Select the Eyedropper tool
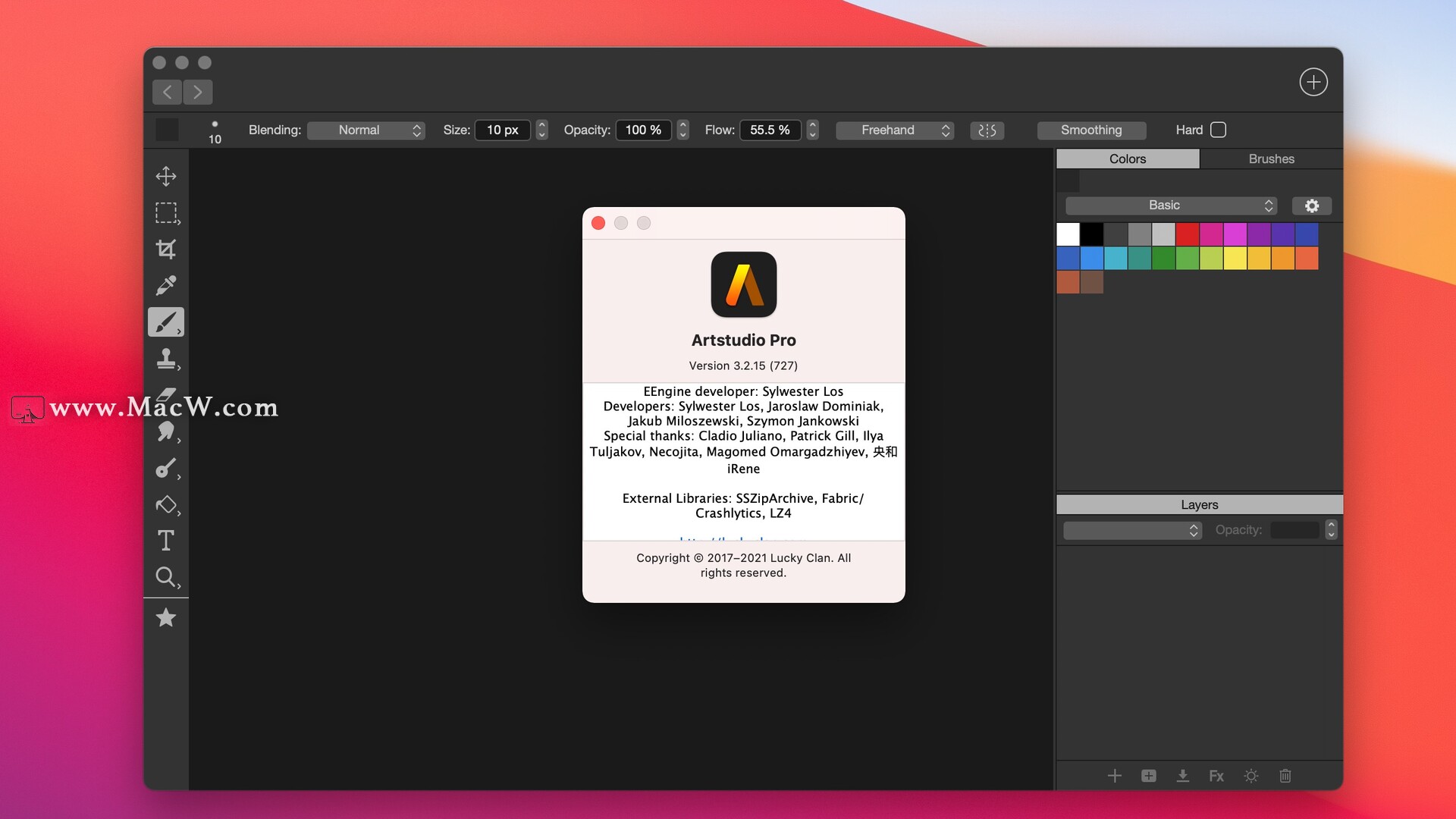 (x=166, y=285)
